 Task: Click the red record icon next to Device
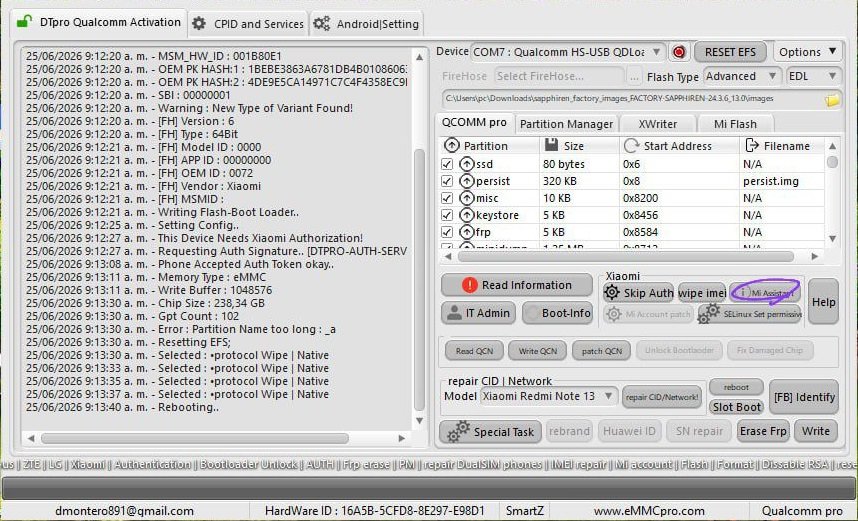pos(679,52)
